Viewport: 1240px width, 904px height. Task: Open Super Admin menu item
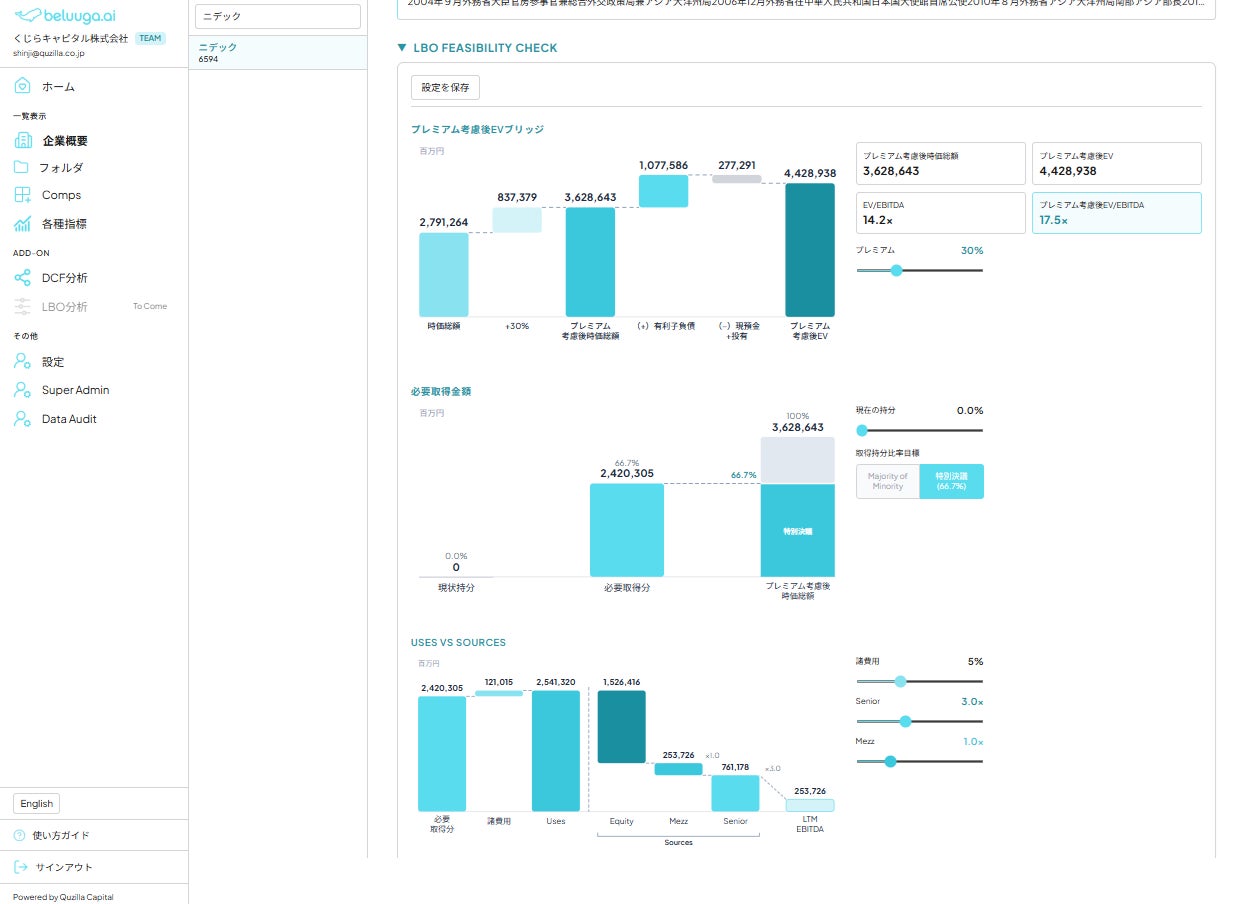click(76, 390)
